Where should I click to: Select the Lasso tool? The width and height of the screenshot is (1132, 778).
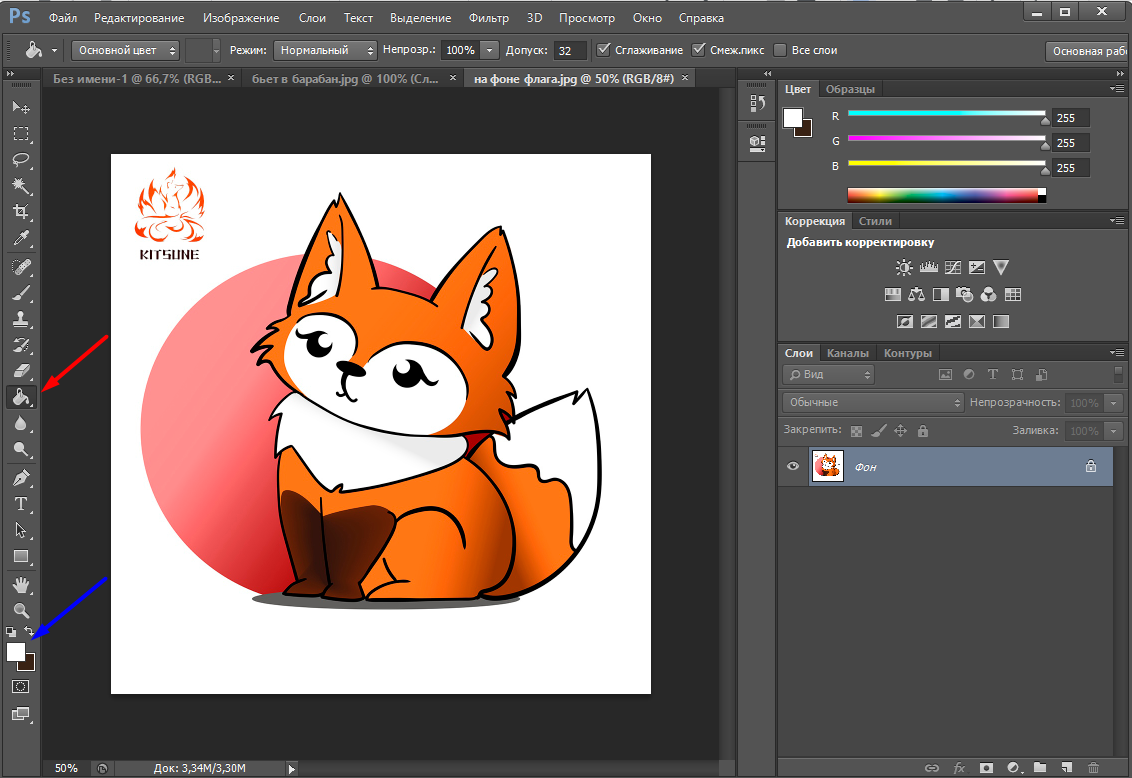pyautogui.click(x=21, y=159)
